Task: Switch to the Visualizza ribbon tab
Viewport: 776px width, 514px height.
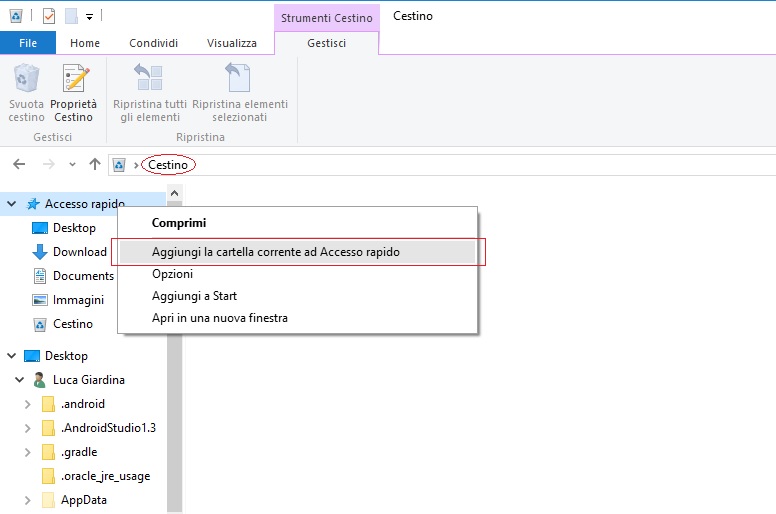Action: [231, 43]
